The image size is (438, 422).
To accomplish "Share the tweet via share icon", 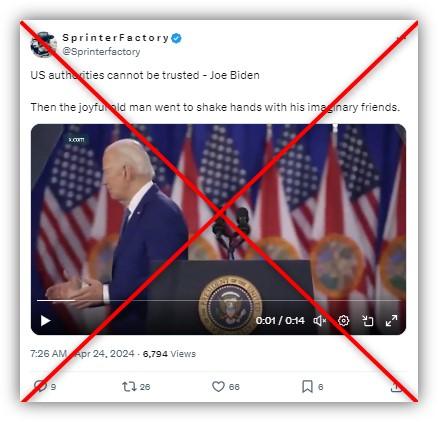I will click(396, 386).
